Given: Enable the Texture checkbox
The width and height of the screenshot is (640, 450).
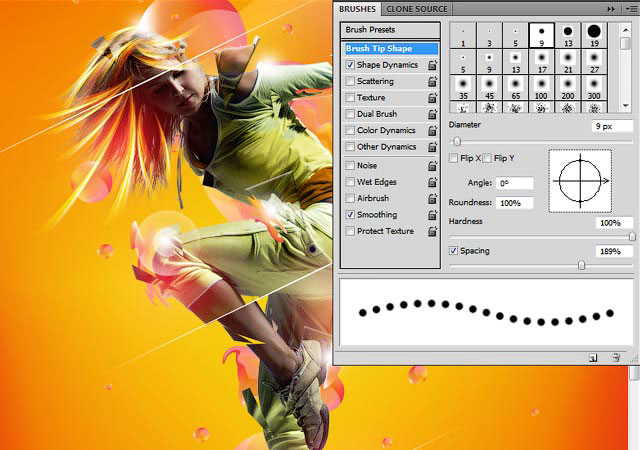Looking at the screenshot, I should 350,98.
